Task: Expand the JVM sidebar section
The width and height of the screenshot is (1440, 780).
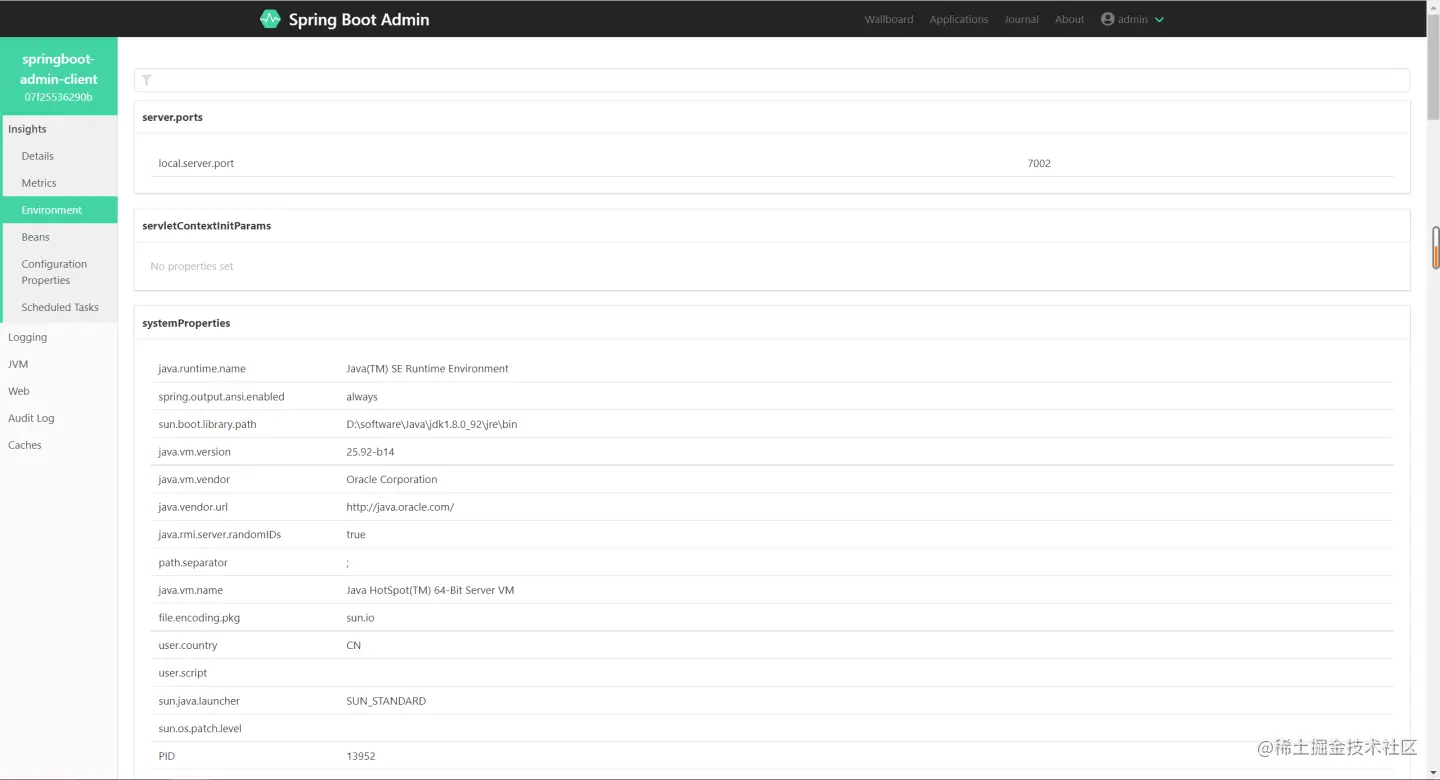Action: click(18, 364)
